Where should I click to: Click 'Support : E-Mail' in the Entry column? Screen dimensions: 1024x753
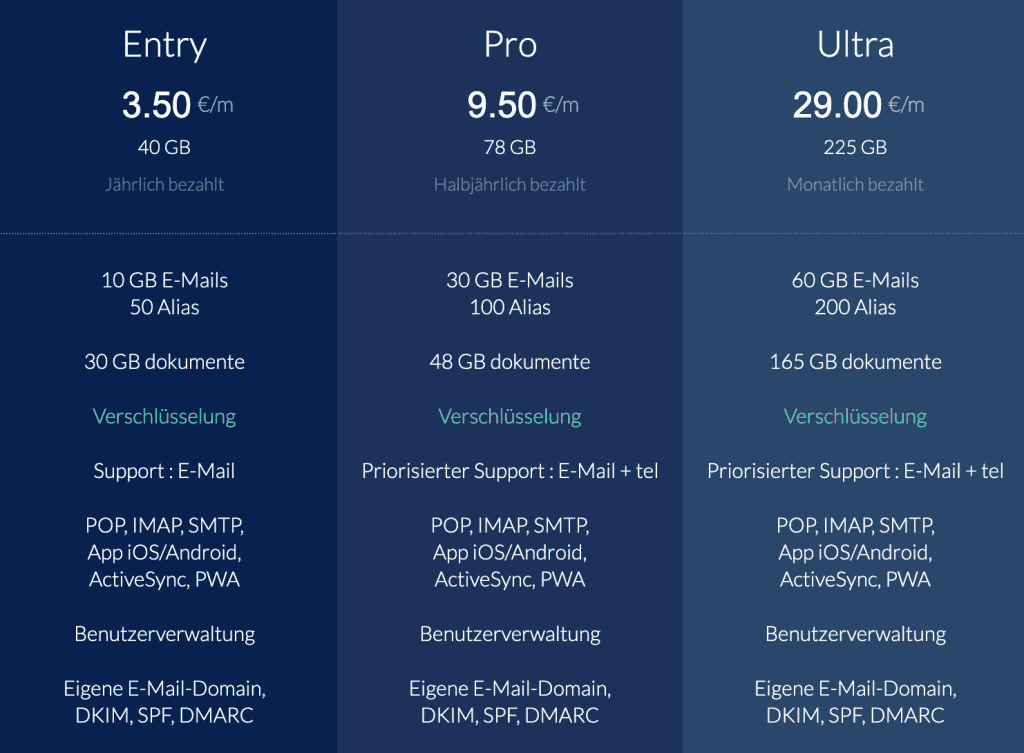coord(164,471)
